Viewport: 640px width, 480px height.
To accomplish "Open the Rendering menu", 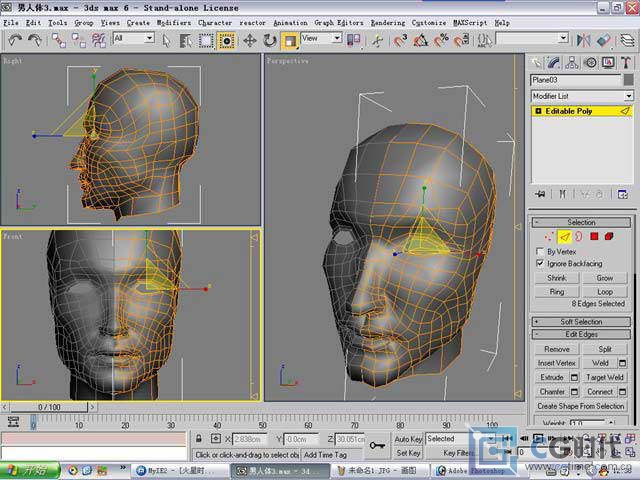I will pos(388,23).
